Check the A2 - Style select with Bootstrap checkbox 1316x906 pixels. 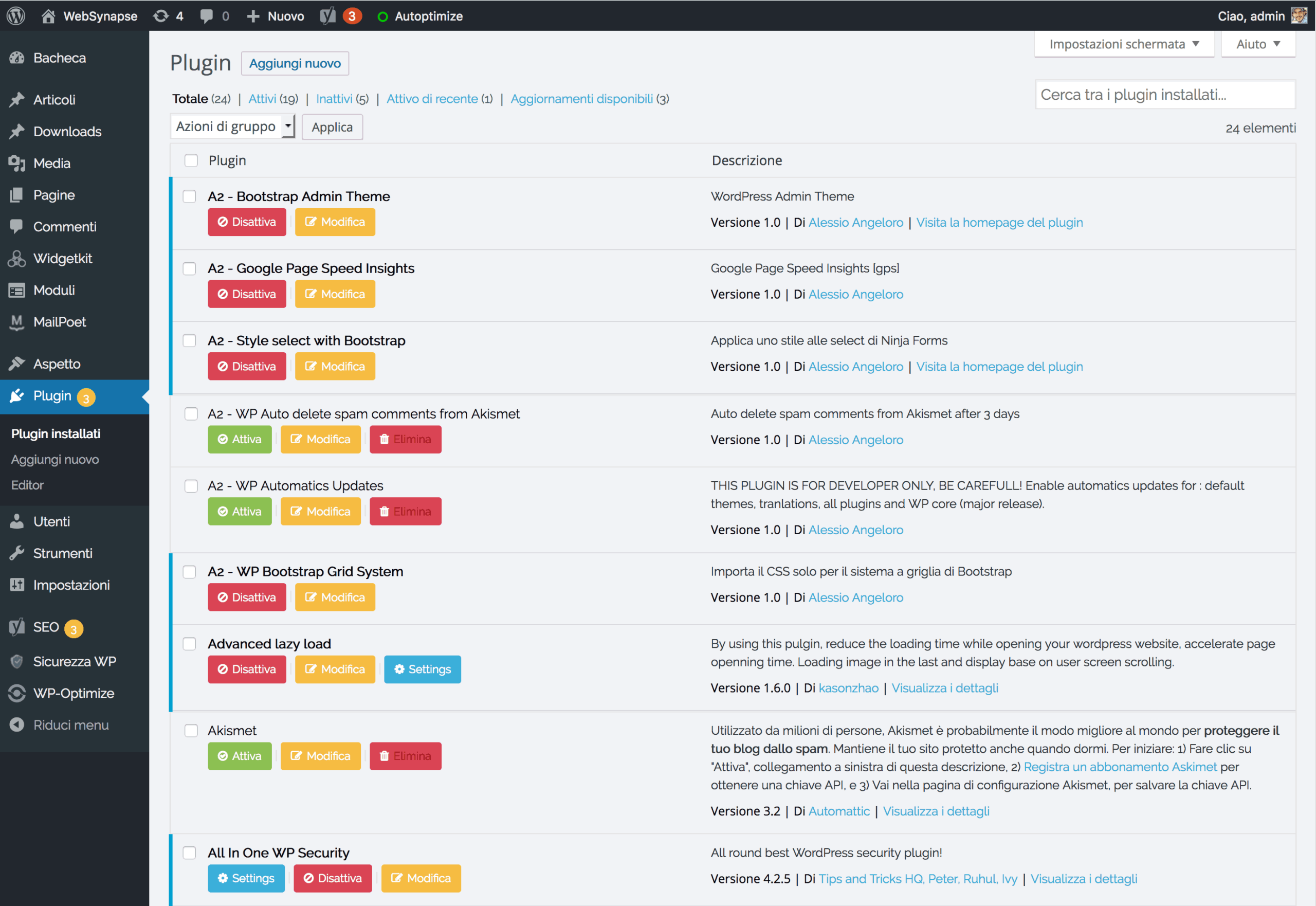tap(190, 340)
